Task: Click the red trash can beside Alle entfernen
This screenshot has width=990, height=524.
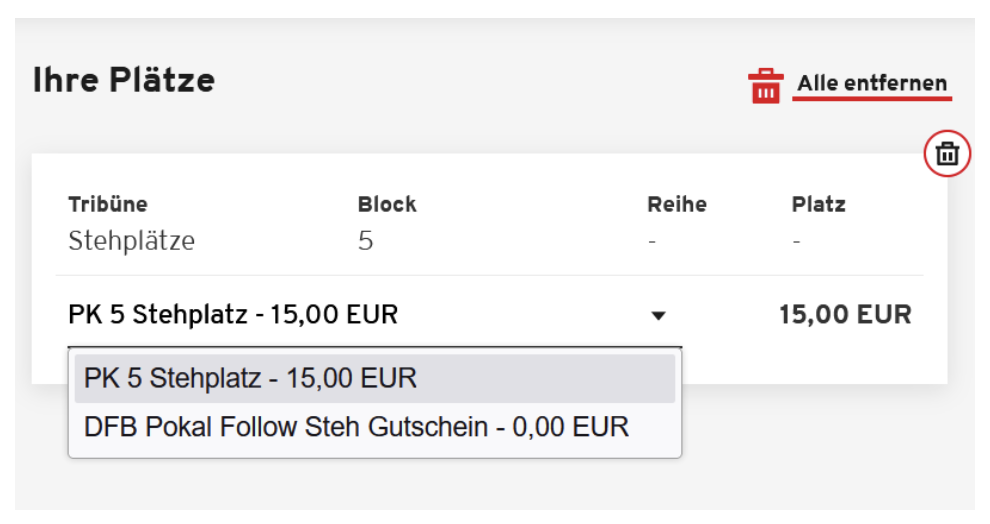Action: 765,86
